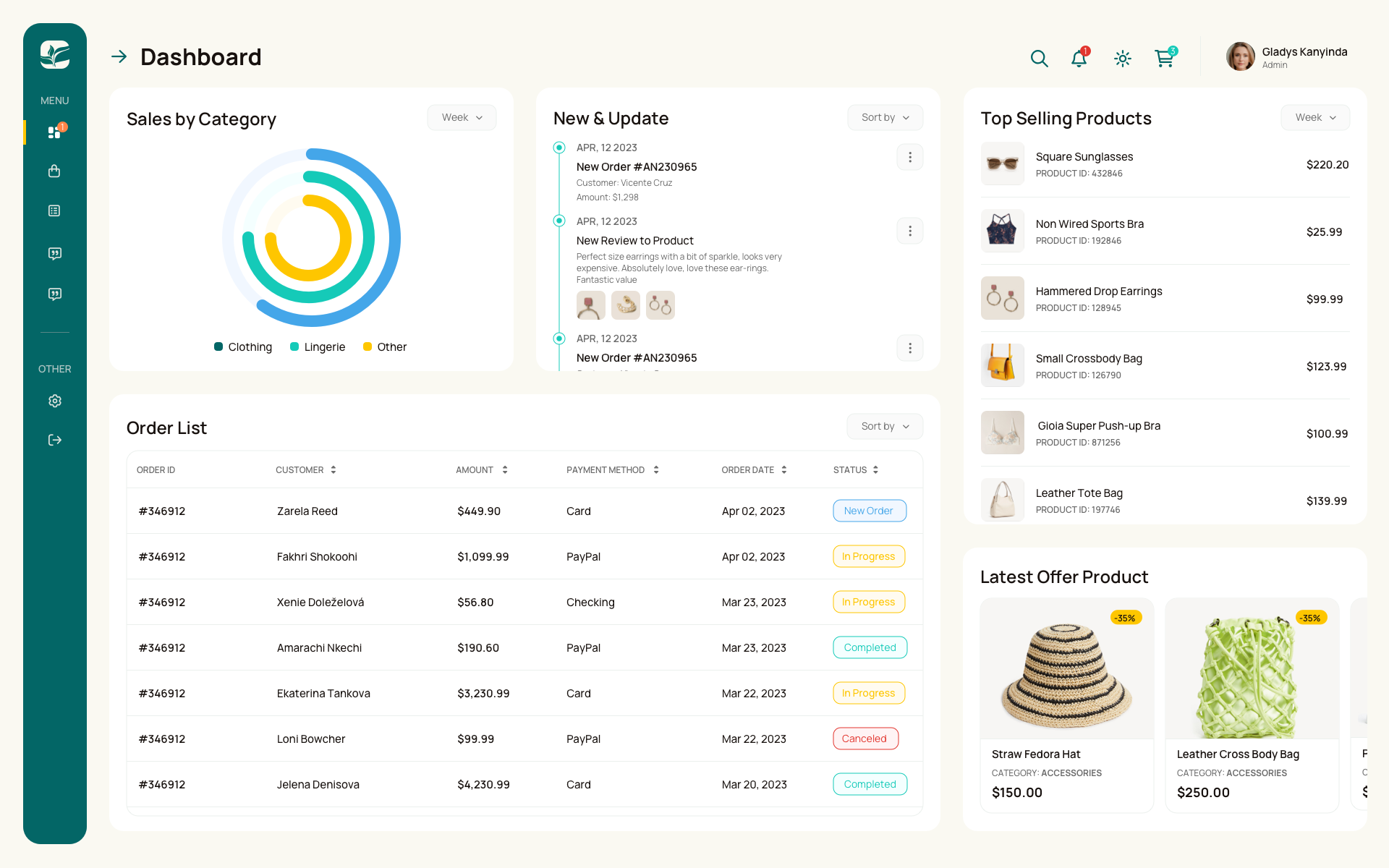Open the Week dropdown in Top Selling Products
The width and height of the screenshot is (1389, 868).
click(1314, 117)
